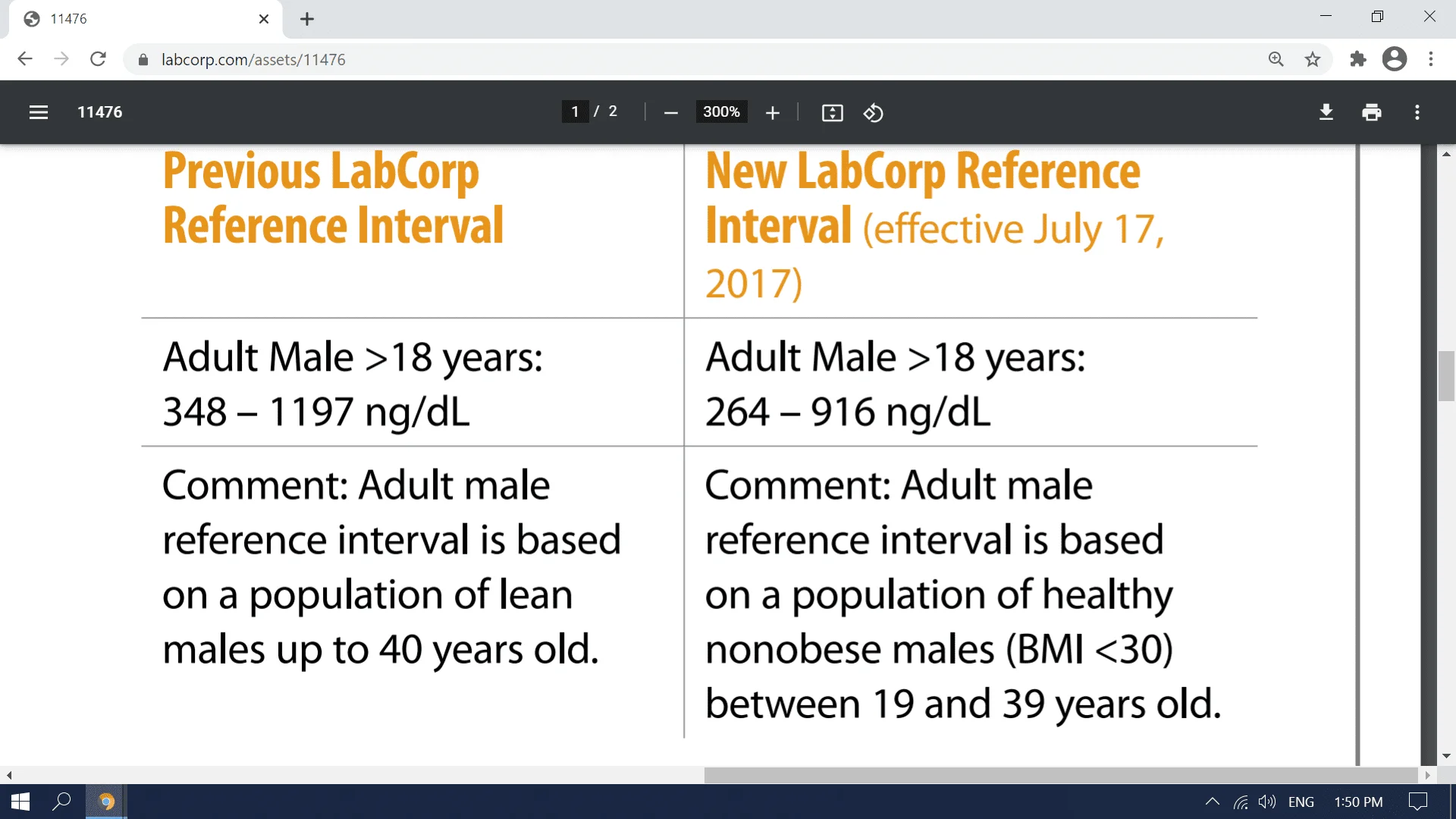Screen dimensions: 1456x819
Task: Click the Chrome taskbar icon
Action: [x=106, y=802]
